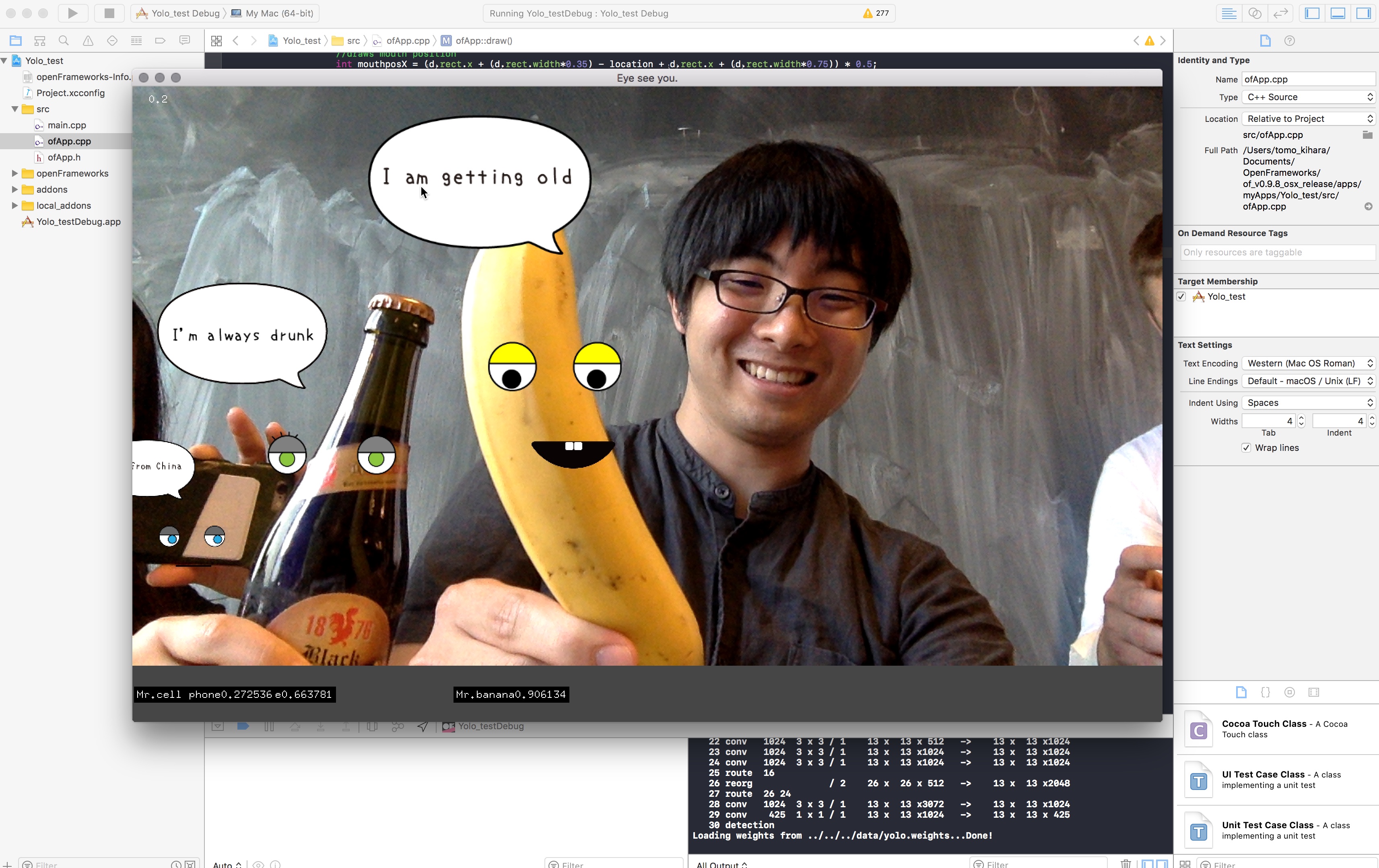Image resolution: width=1379 pixels, height=868 pixels.
Task: Select Yolo_testDebug.app product
Action: point(78,222)
